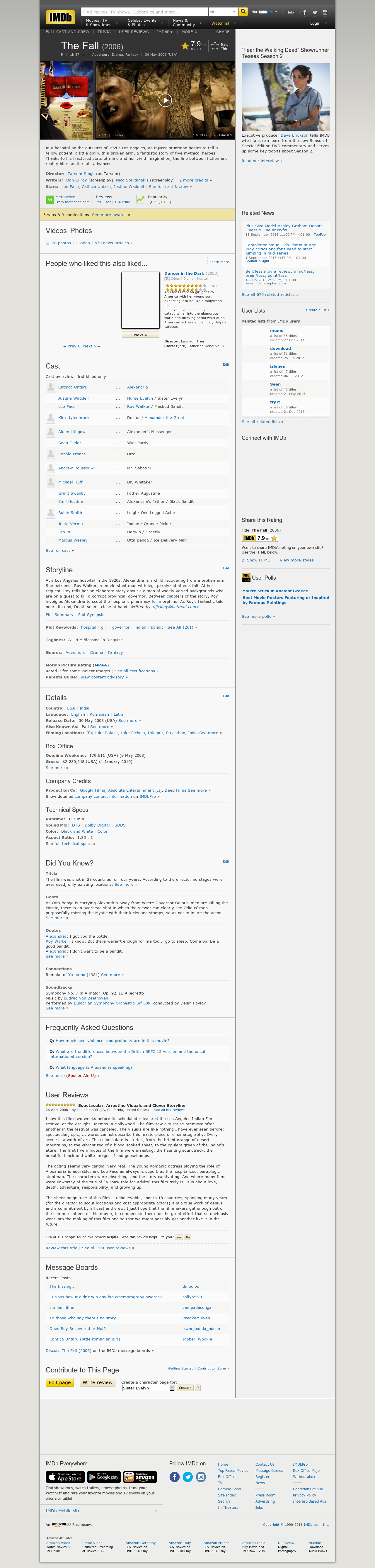
Task: Open the Login dropdown
Action: coord(318,23)
